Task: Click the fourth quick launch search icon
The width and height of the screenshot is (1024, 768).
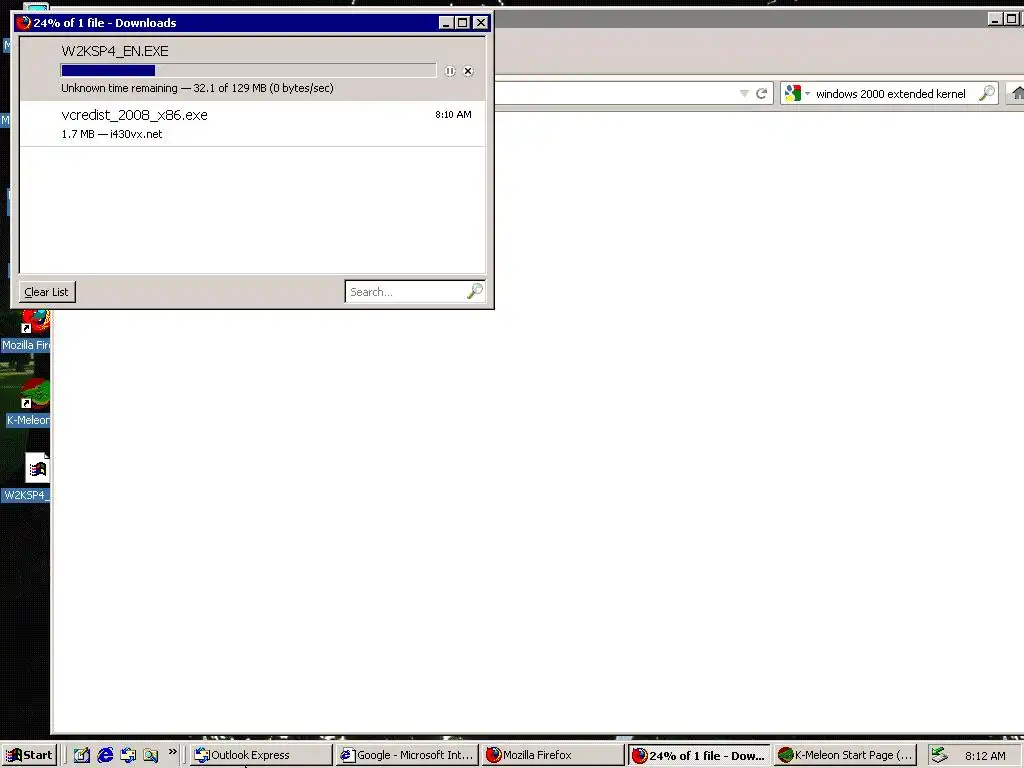Action: pos(151,755)
